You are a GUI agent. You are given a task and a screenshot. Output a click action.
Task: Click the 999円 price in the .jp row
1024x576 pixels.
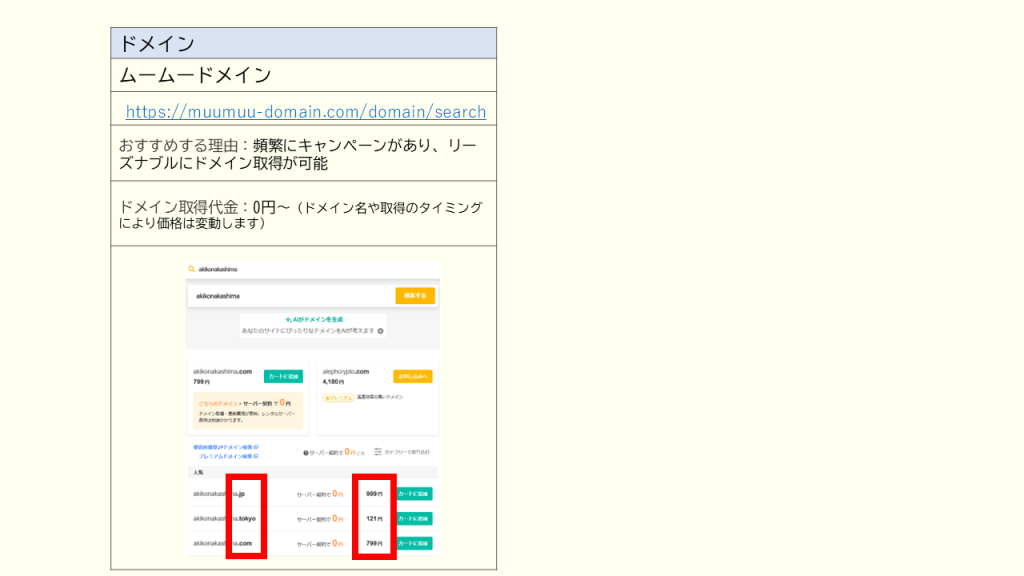click(x=374, y=494)
